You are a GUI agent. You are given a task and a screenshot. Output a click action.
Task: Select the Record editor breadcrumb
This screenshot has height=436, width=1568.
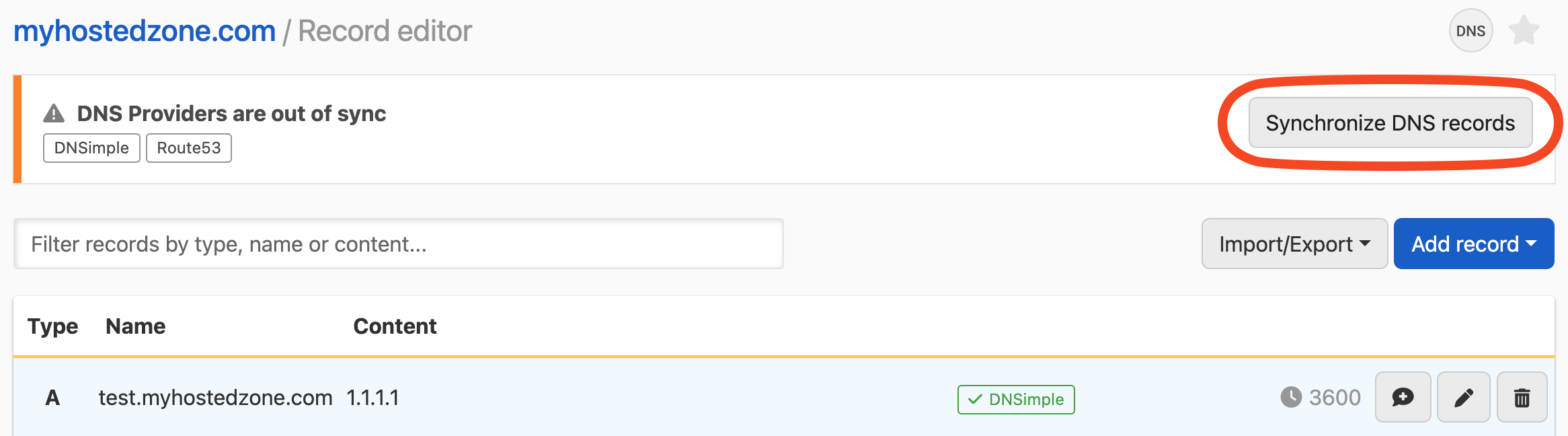click(384, 30)
